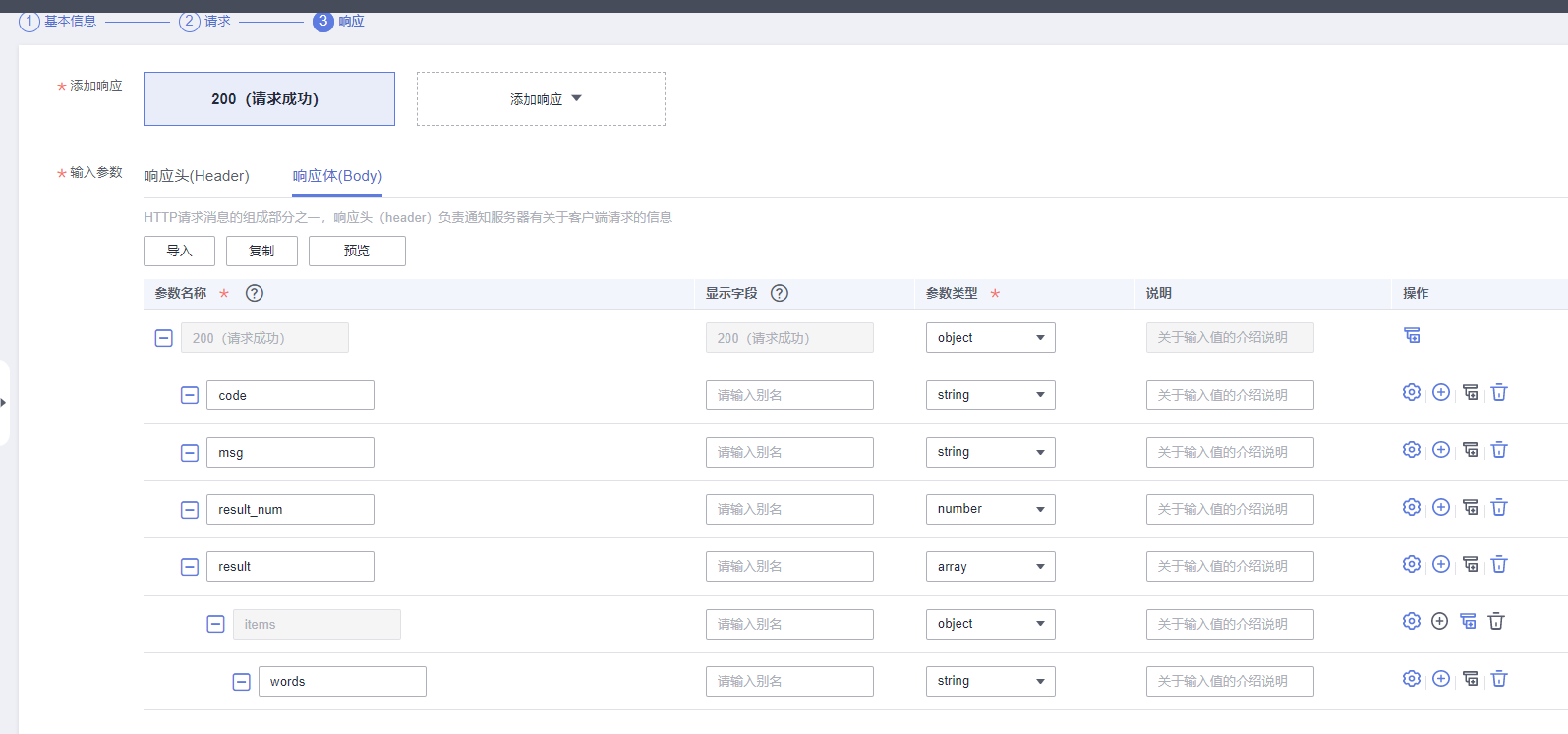Click the plus icon in the msg row
Image resolution: width=1568 pixels, height=734 pixels.
[x=1441, y=450]
